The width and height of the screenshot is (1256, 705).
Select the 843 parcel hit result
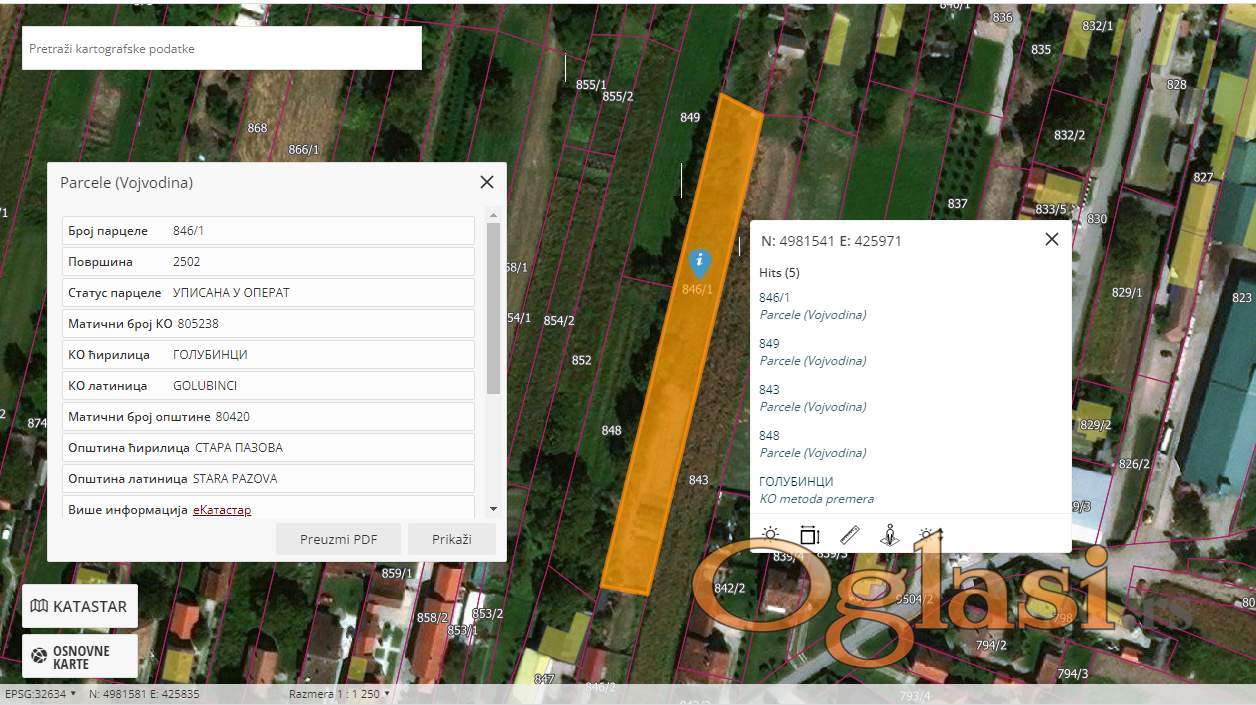tap(769, 390)
